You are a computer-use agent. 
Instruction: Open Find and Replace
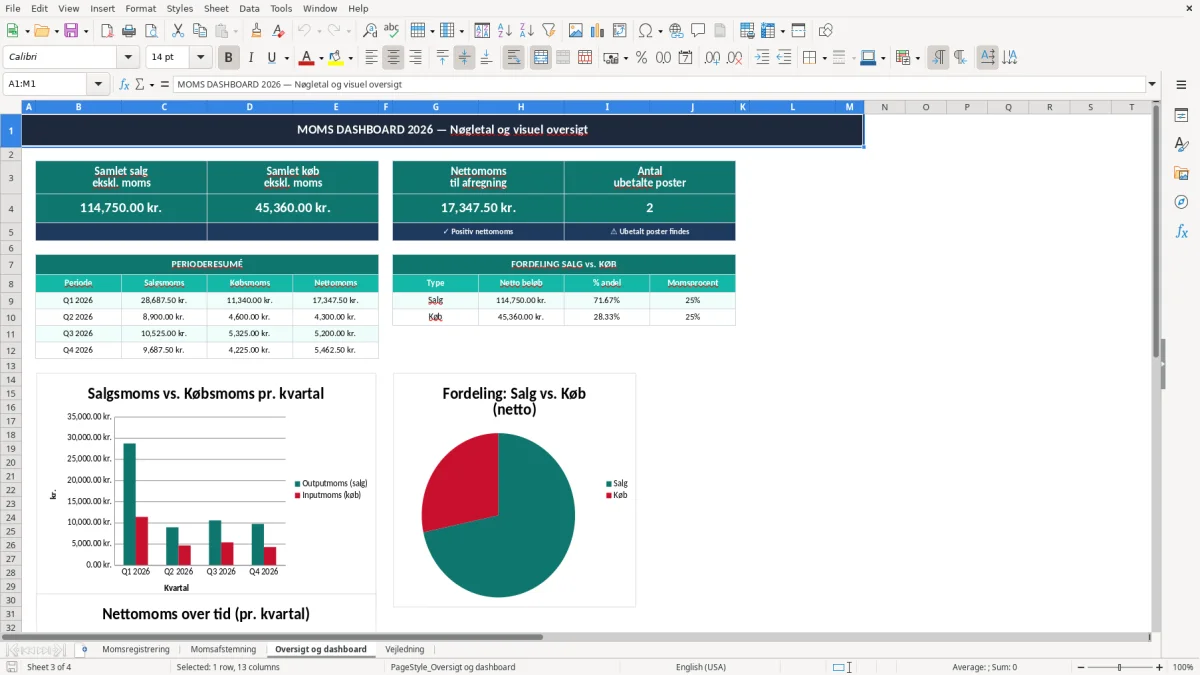point(370,31)
